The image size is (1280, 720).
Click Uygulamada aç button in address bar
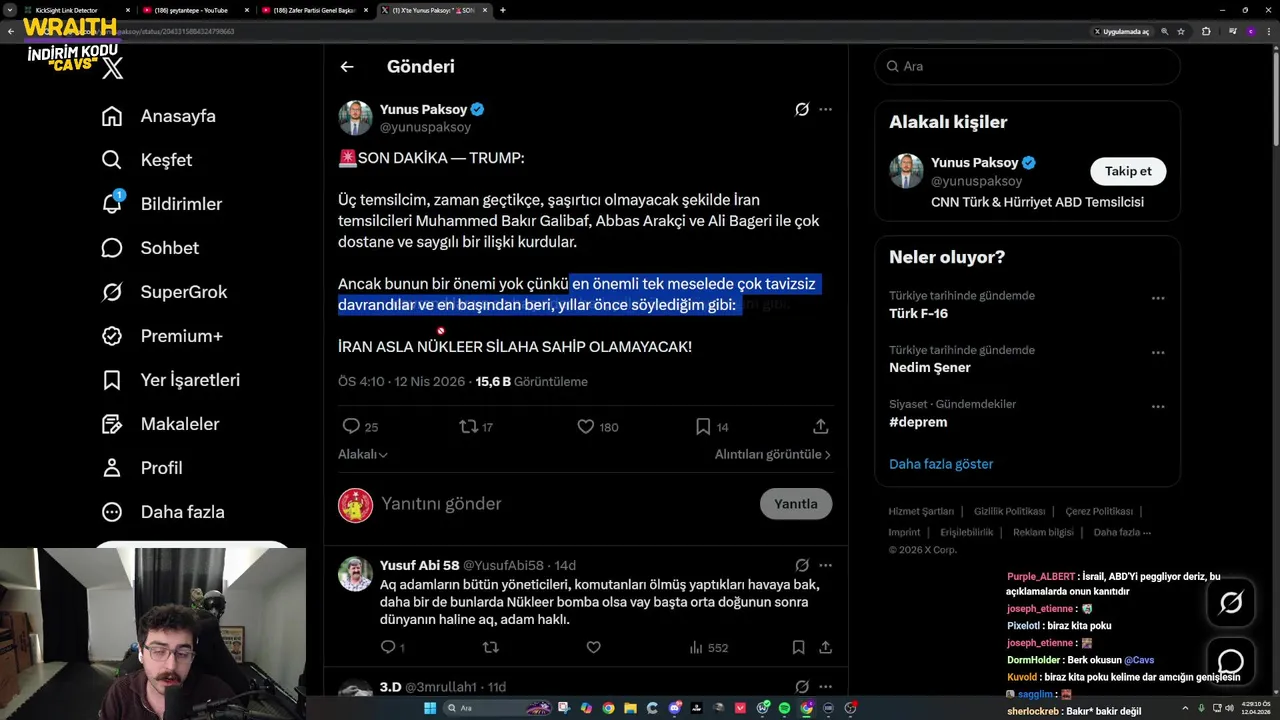pyautogui.click(x=1121, y=31)
